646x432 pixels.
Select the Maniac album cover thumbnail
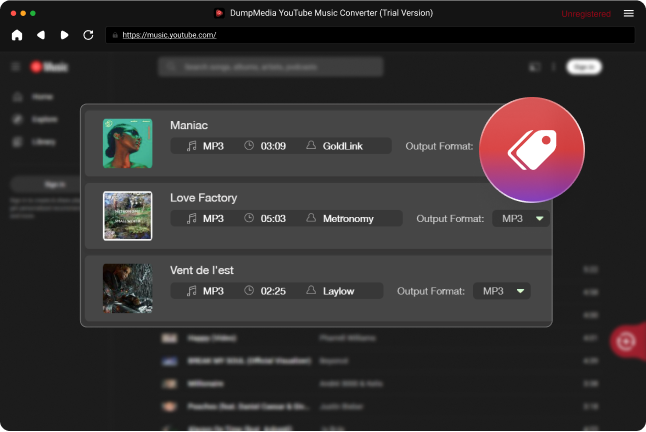tap(127, 143)
